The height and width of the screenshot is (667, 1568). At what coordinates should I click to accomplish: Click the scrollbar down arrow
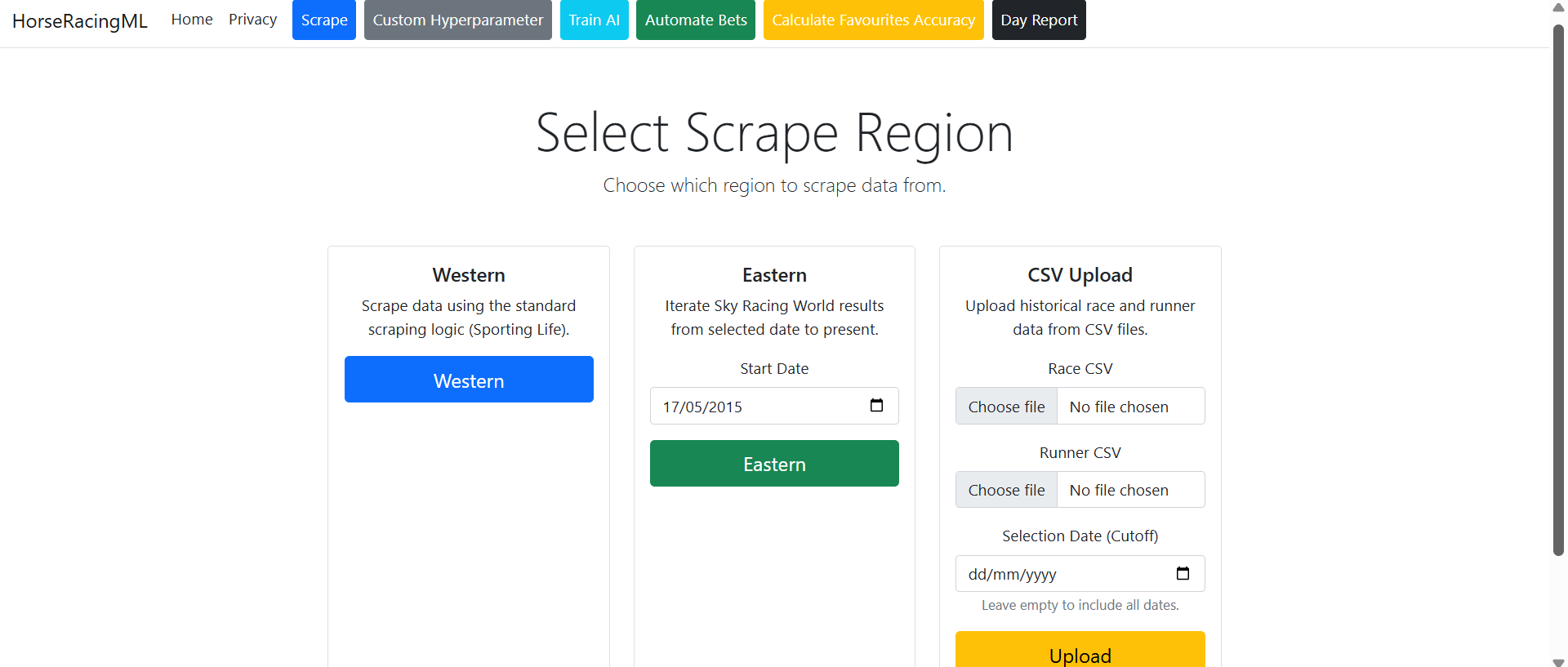pyautogui.click(x=1558, y=661)
